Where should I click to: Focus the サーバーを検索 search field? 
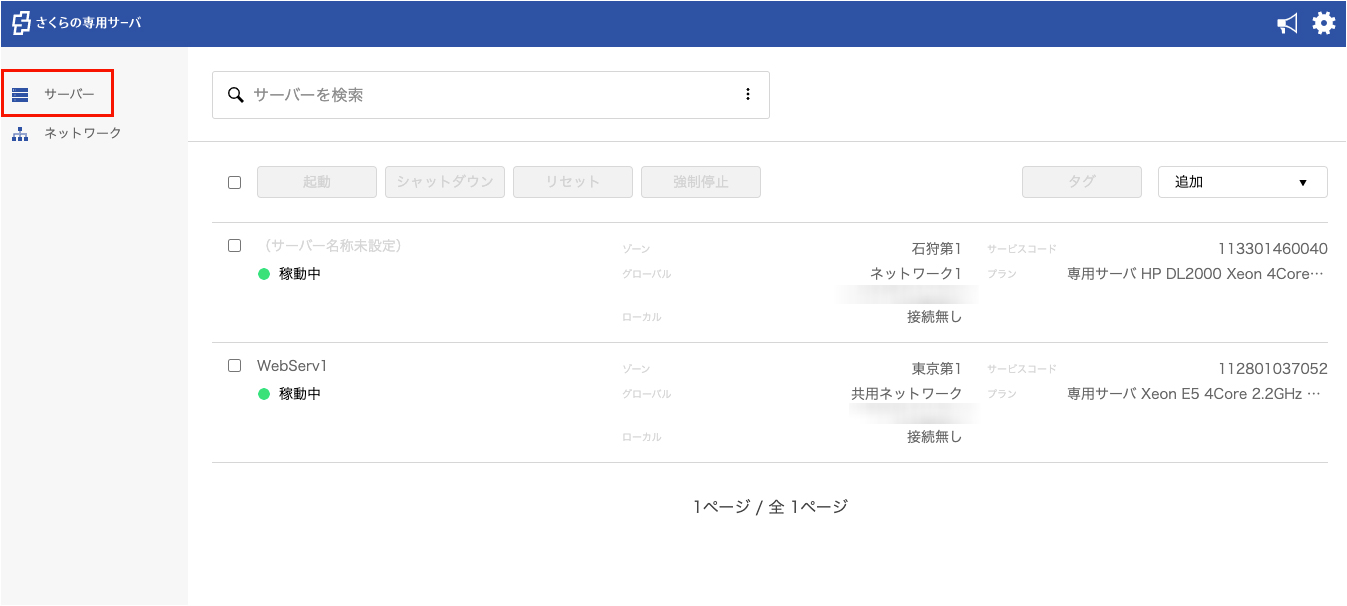(x=490, y=95)
